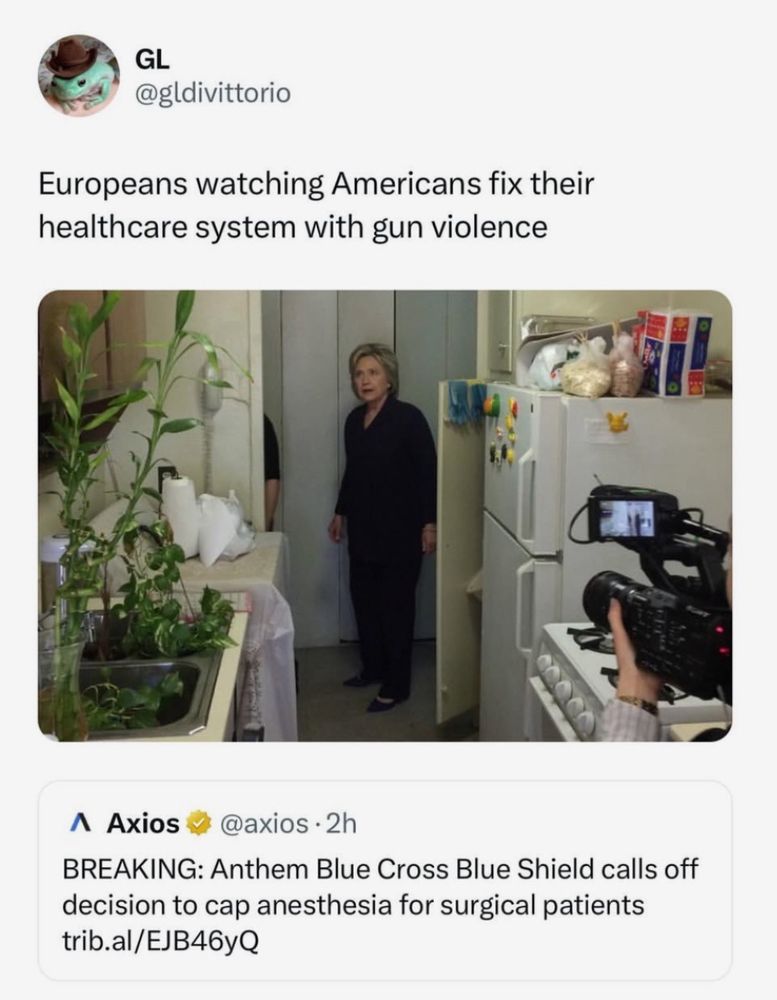Select the Europeans watching Americans tweet text

tap(316, 205)
